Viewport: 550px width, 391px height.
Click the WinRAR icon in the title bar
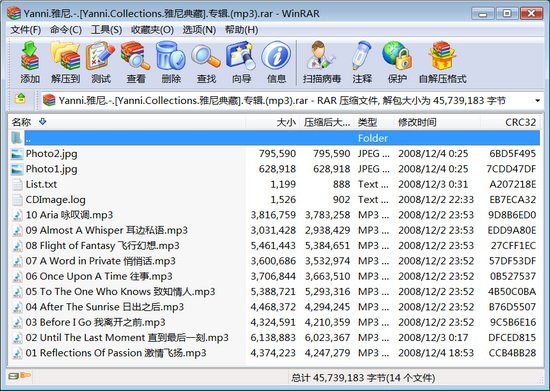[x=14, y=13]
